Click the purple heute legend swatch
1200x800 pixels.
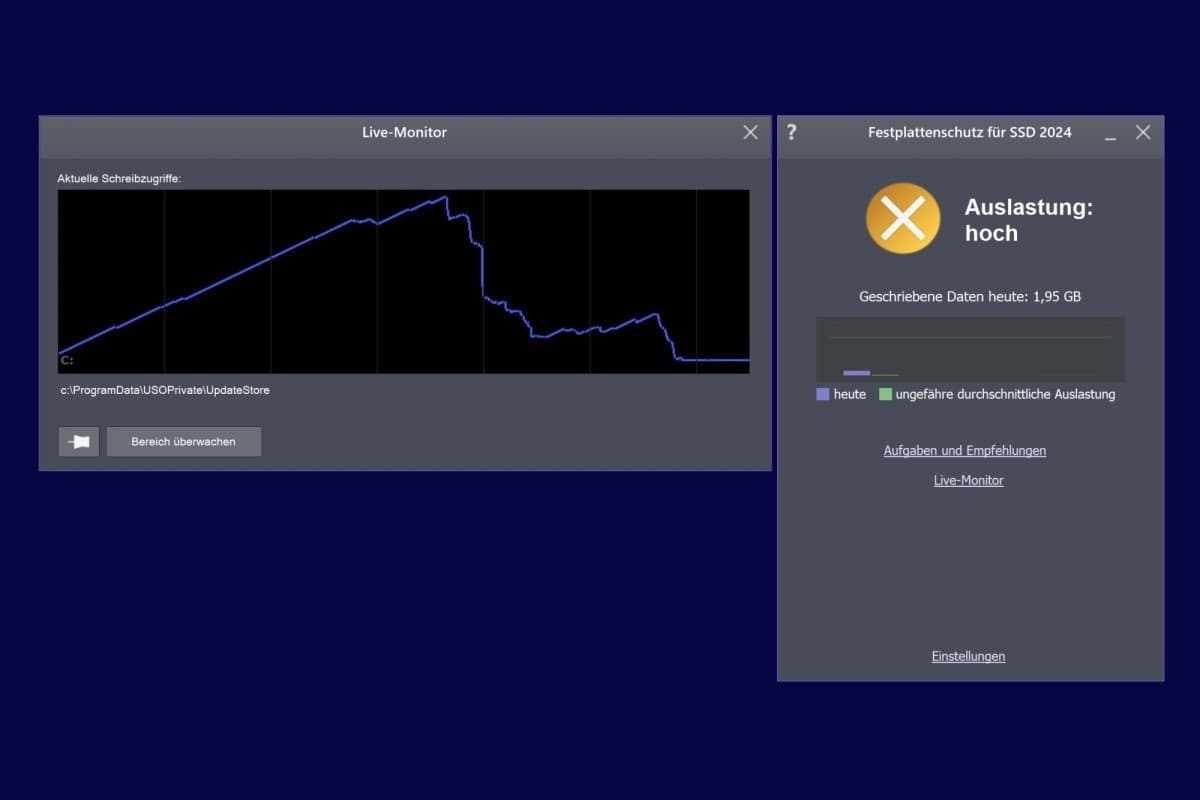(x=823, y=395)
